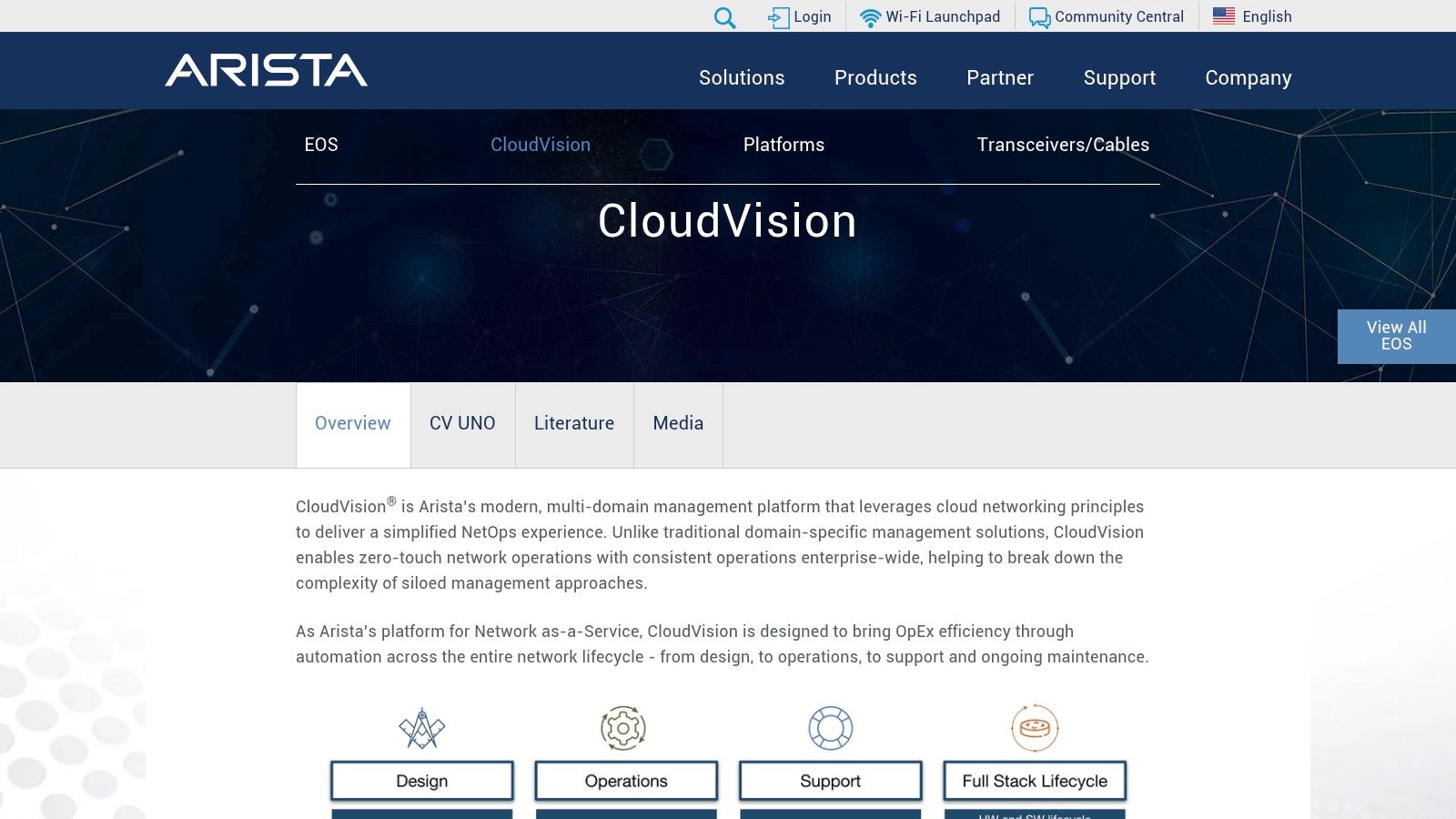Open the Solutions menu
The width and height of the screenshot is (1456, 819).
742,77
